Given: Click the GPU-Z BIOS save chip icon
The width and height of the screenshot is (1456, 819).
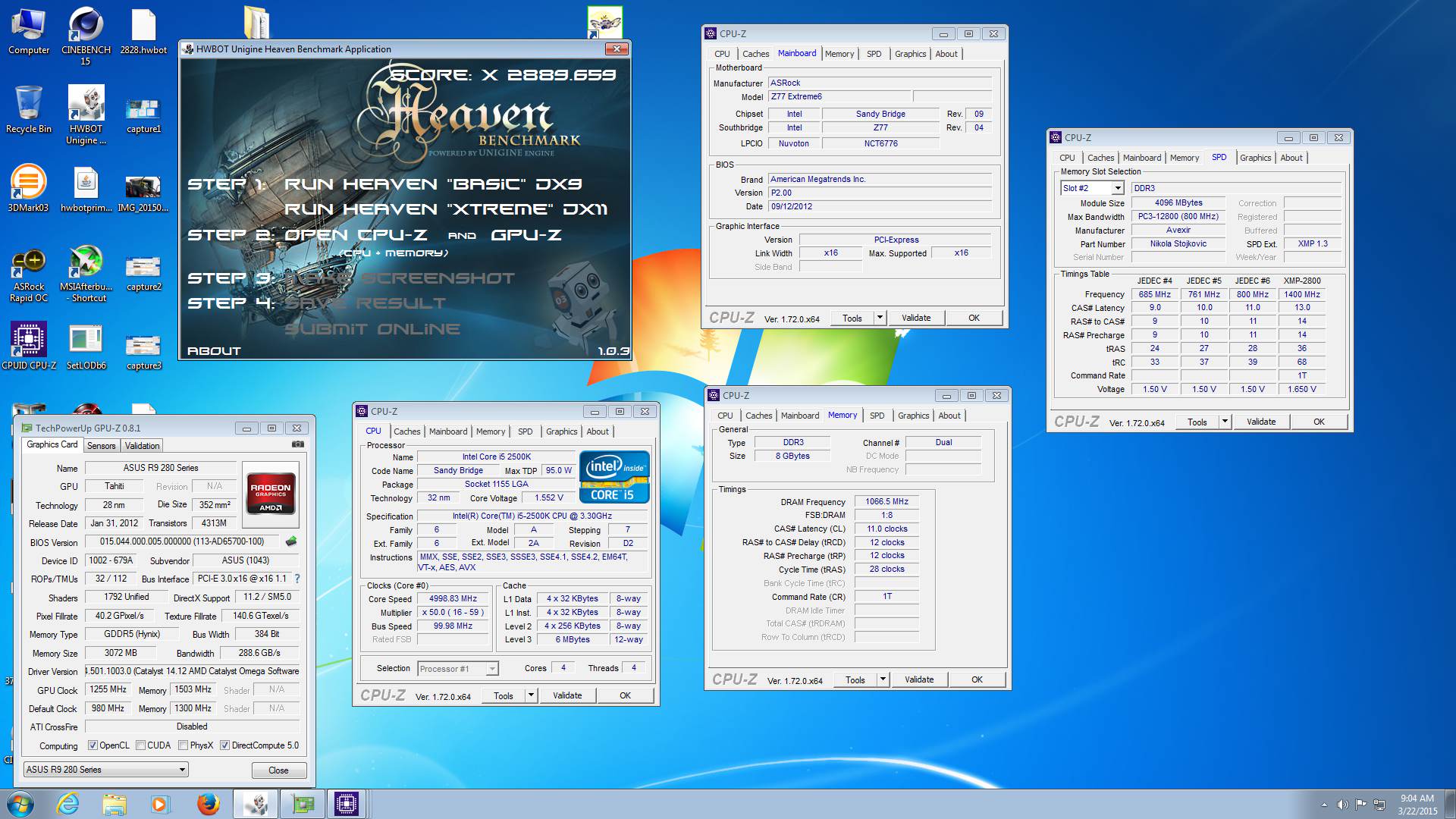Looking at the screenshot, I should coord(291,541).
